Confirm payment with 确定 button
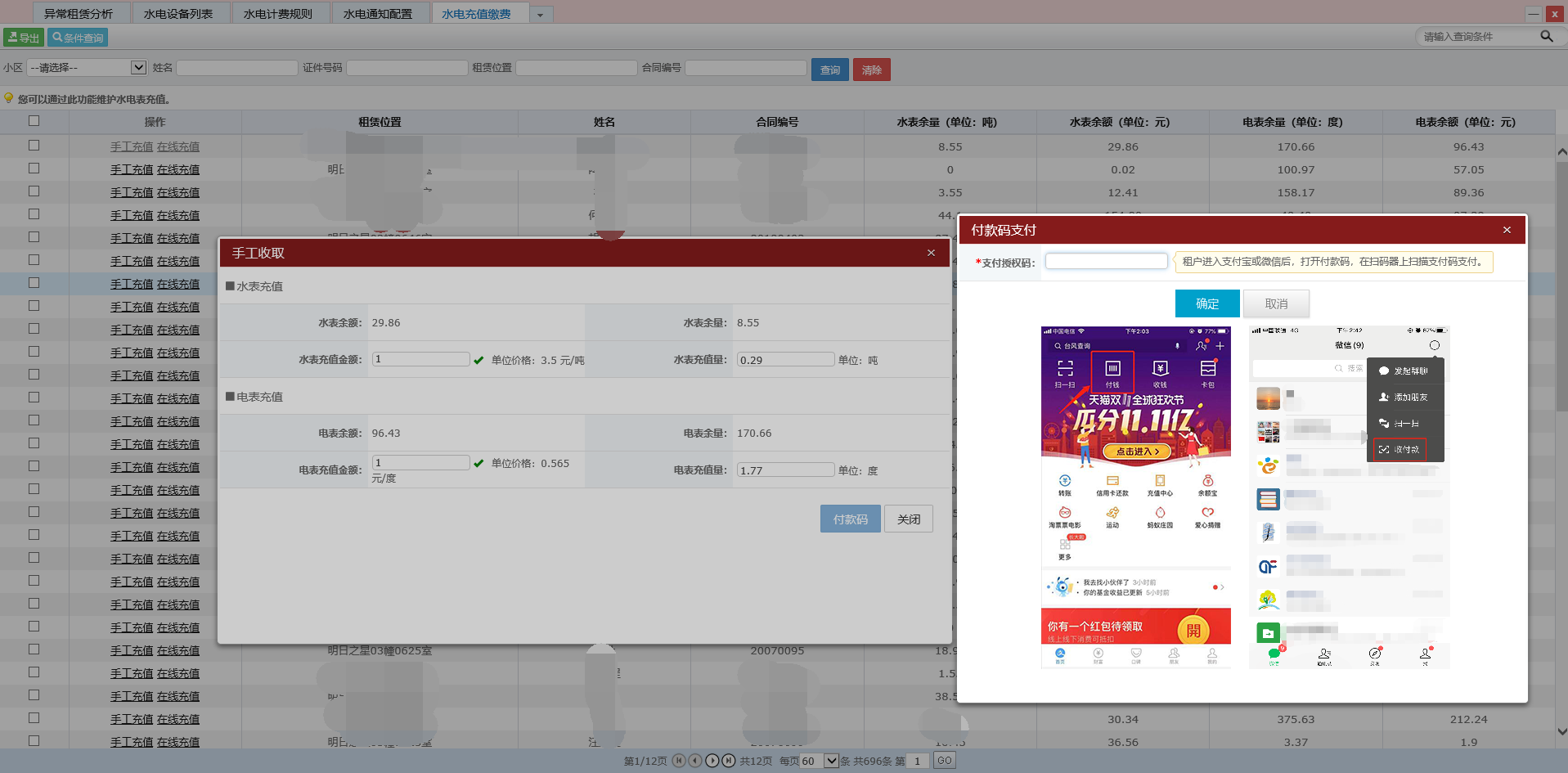This screenshot has height=773, width=1568. [x=1207, y=303]
